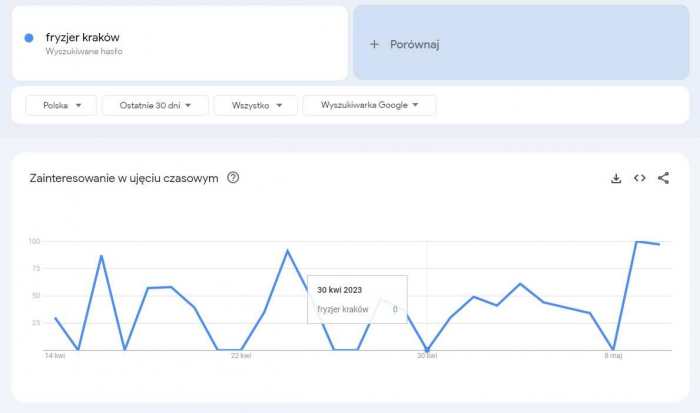The height and width of the screenshot is (413, 700).
Task: Download the interest over time data
Action: pyautogui.click(x=616, y=178)
